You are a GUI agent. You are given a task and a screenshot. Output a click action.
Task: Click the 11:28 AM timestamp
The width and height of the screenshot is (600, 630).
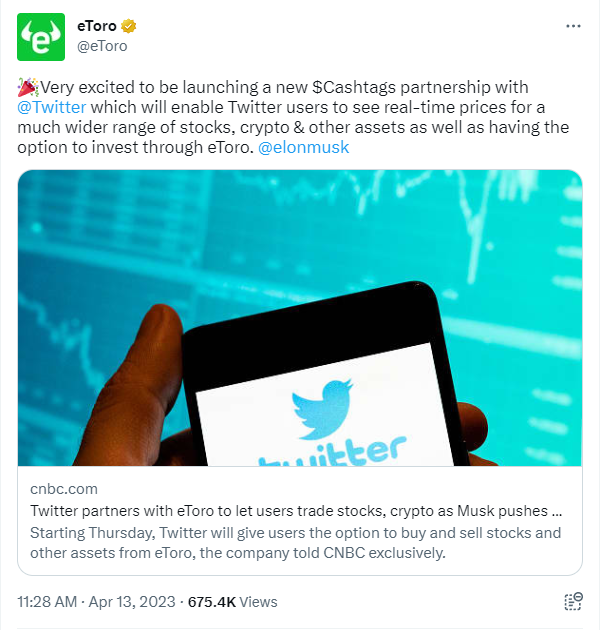(x=47, y=602)
